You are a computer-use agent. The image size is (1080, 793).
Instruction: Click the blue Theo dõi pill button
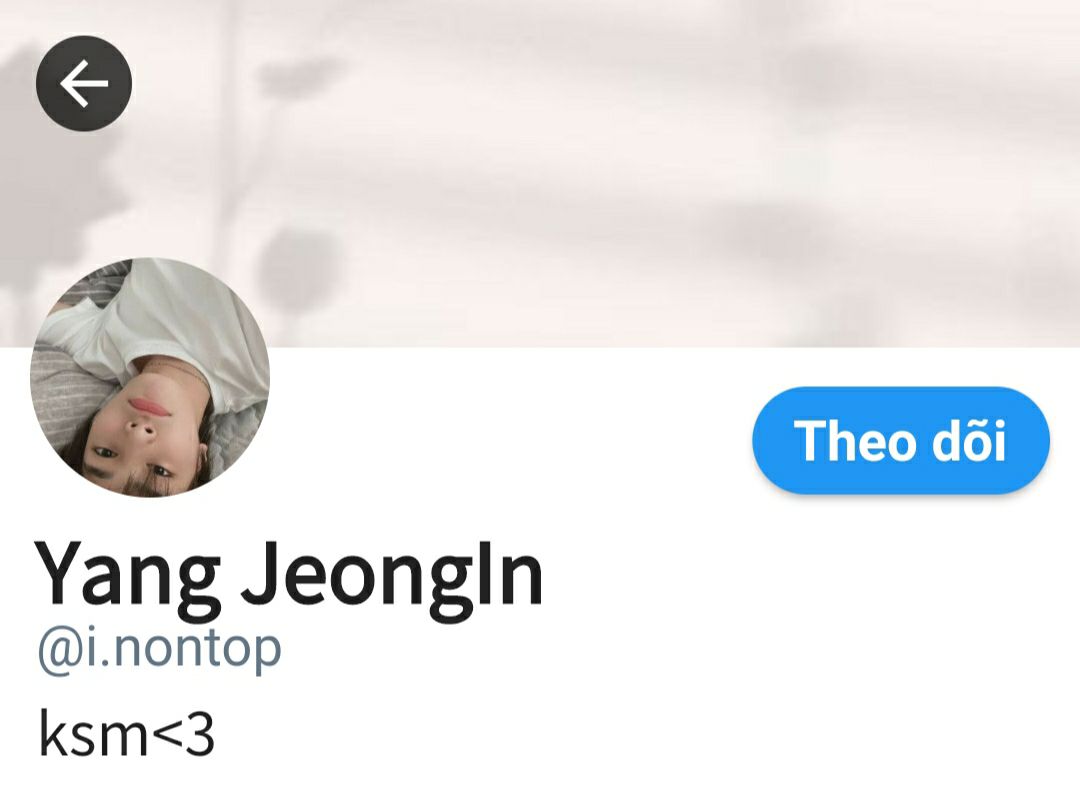(x=900, y=440)
